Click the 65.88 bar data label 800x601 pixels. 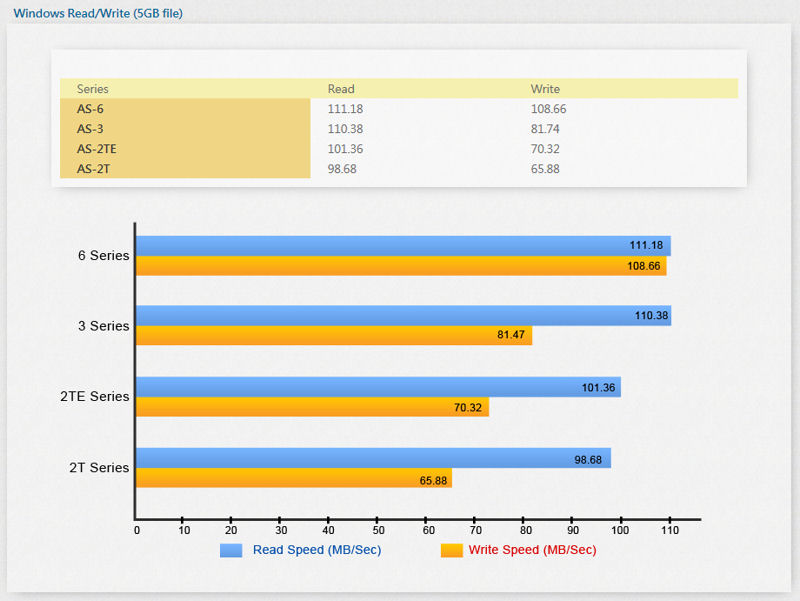(433, 481)
